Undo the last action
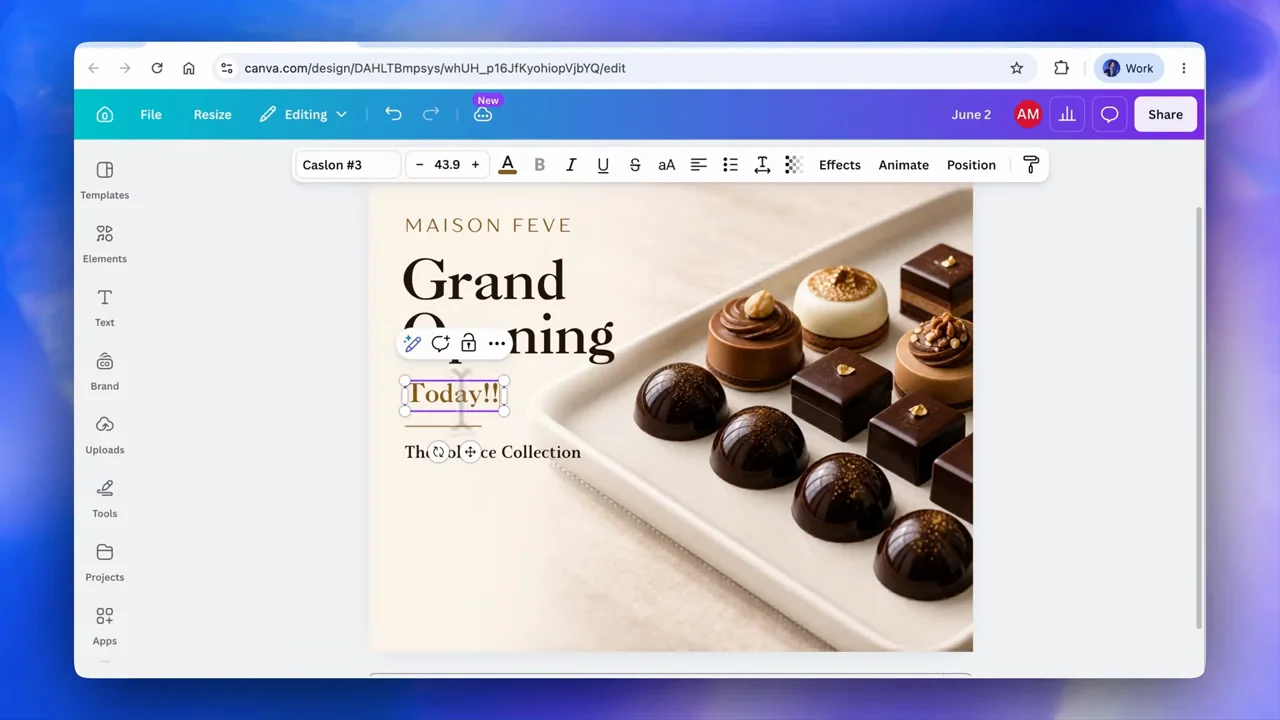The image size is (1280, 720). click(393, 114)
